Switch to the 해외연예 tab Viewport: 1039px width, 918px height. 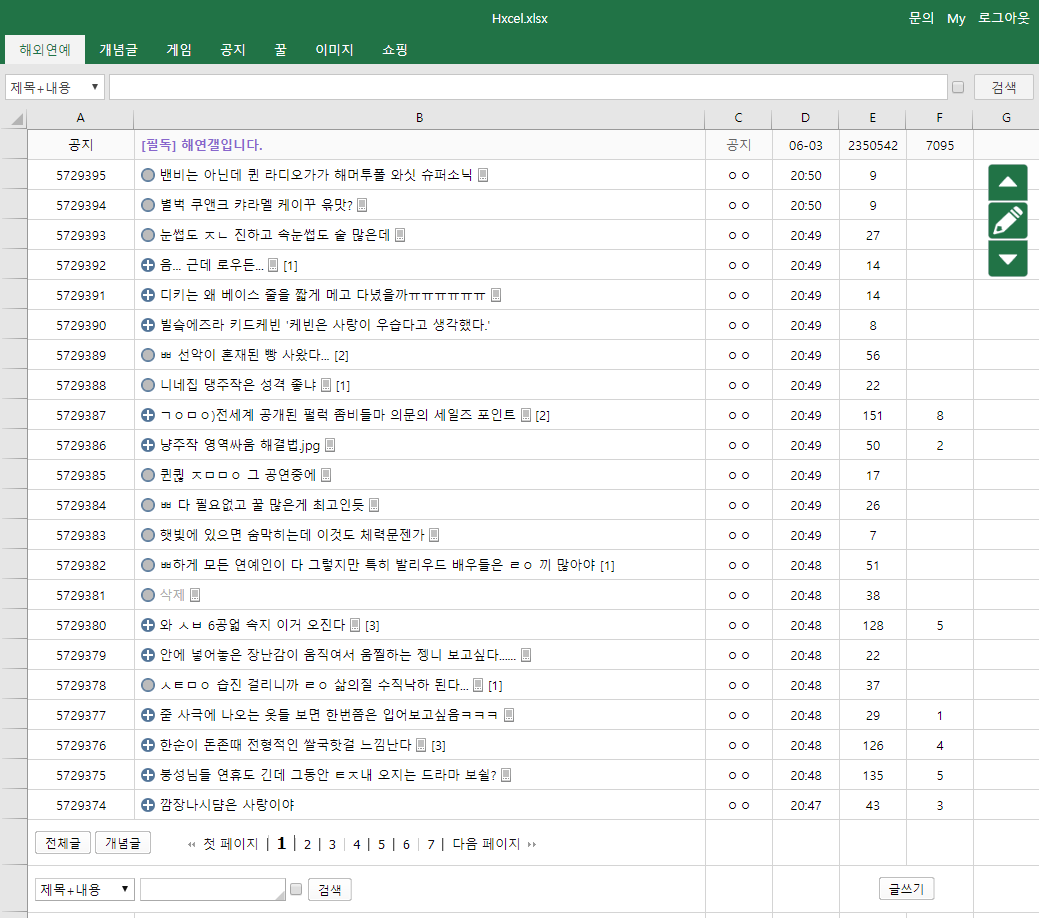(45, 50)
